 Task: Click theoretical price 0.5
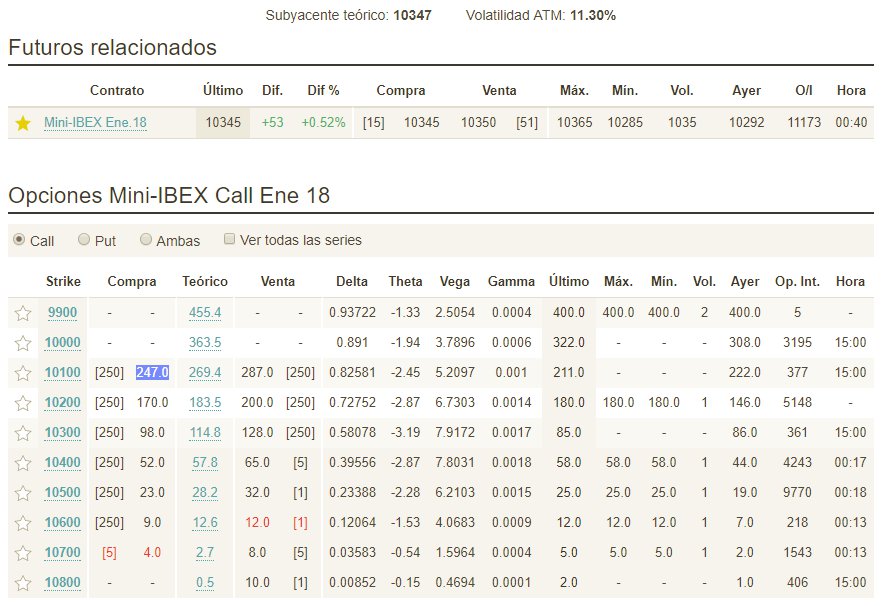(x=205, y=582)
